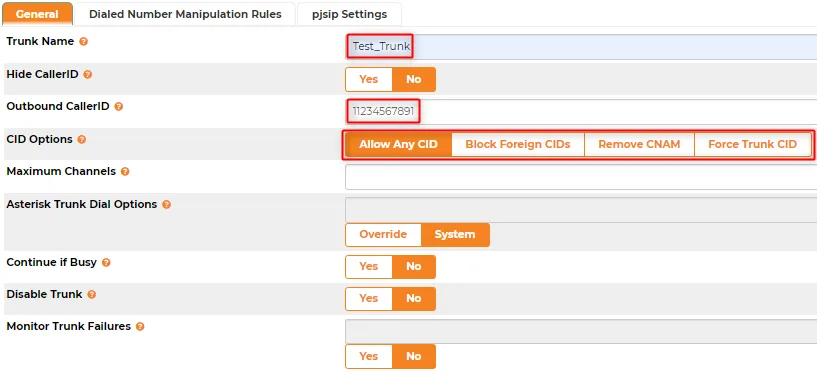Open the help icon beside Hide CallerID
This screenshot has width=817, height=373.
(88, 74)
